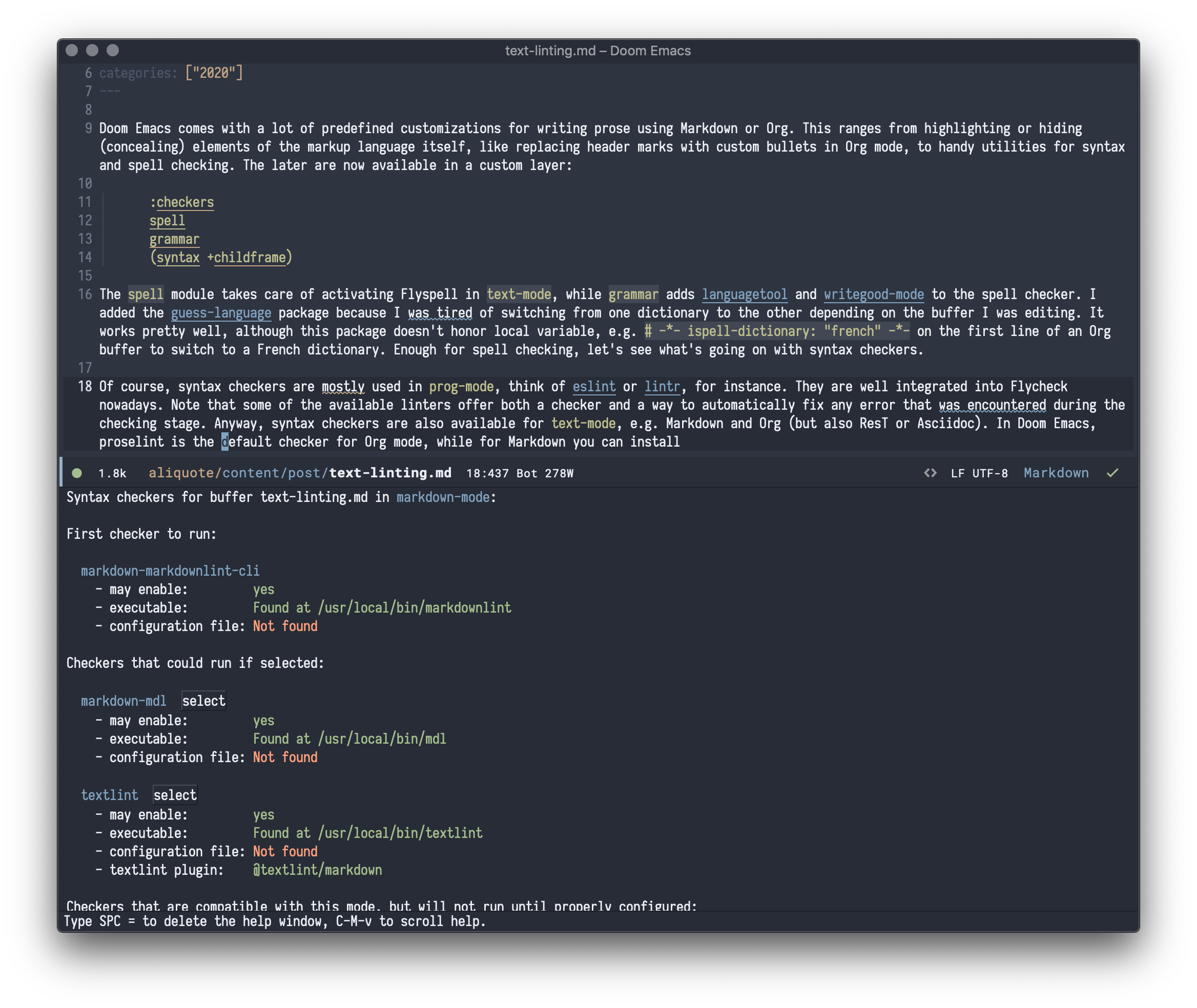1197x1008 pixels.
Task: Open the languagetool link
Action: [744, 295]
